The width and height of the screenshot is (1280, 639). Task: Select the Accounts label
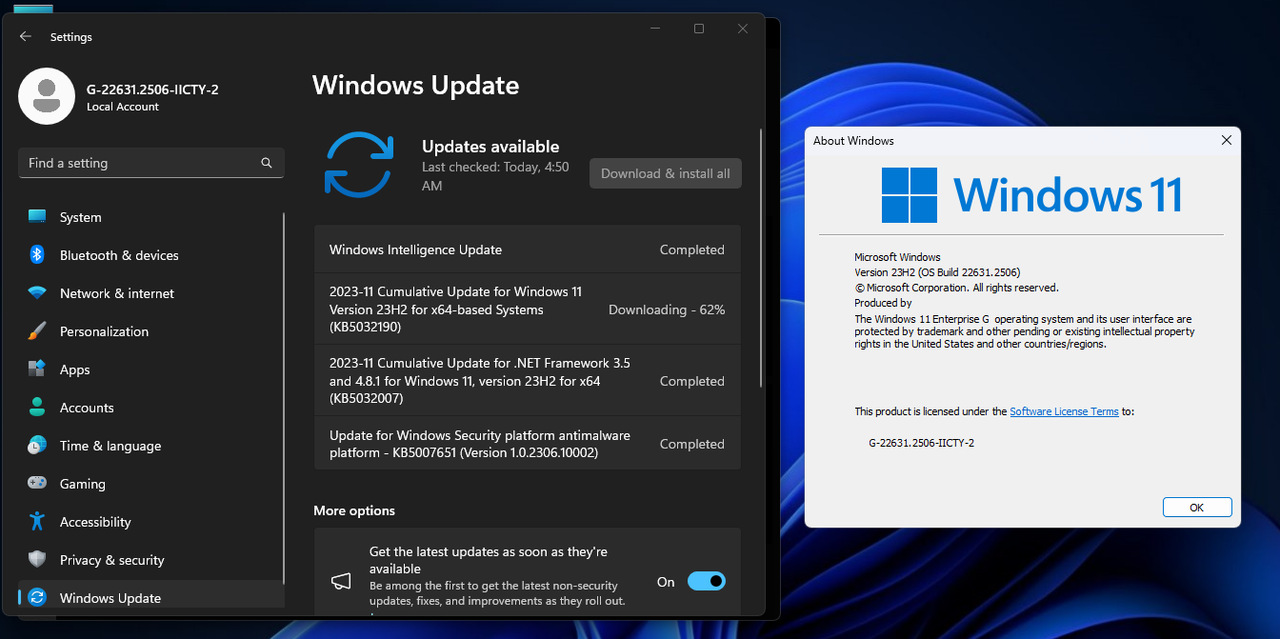pos(87,407)
